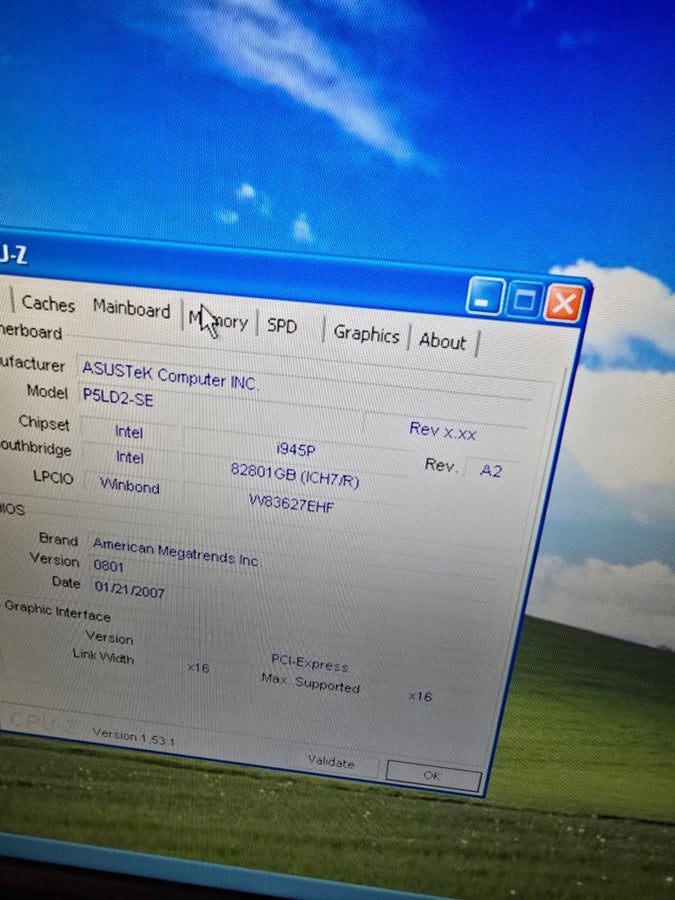Image resolution: width=675 pixels, height=900 pixels.
Task: Switch to the Graphics tab
Action: (x=366, y=333)
